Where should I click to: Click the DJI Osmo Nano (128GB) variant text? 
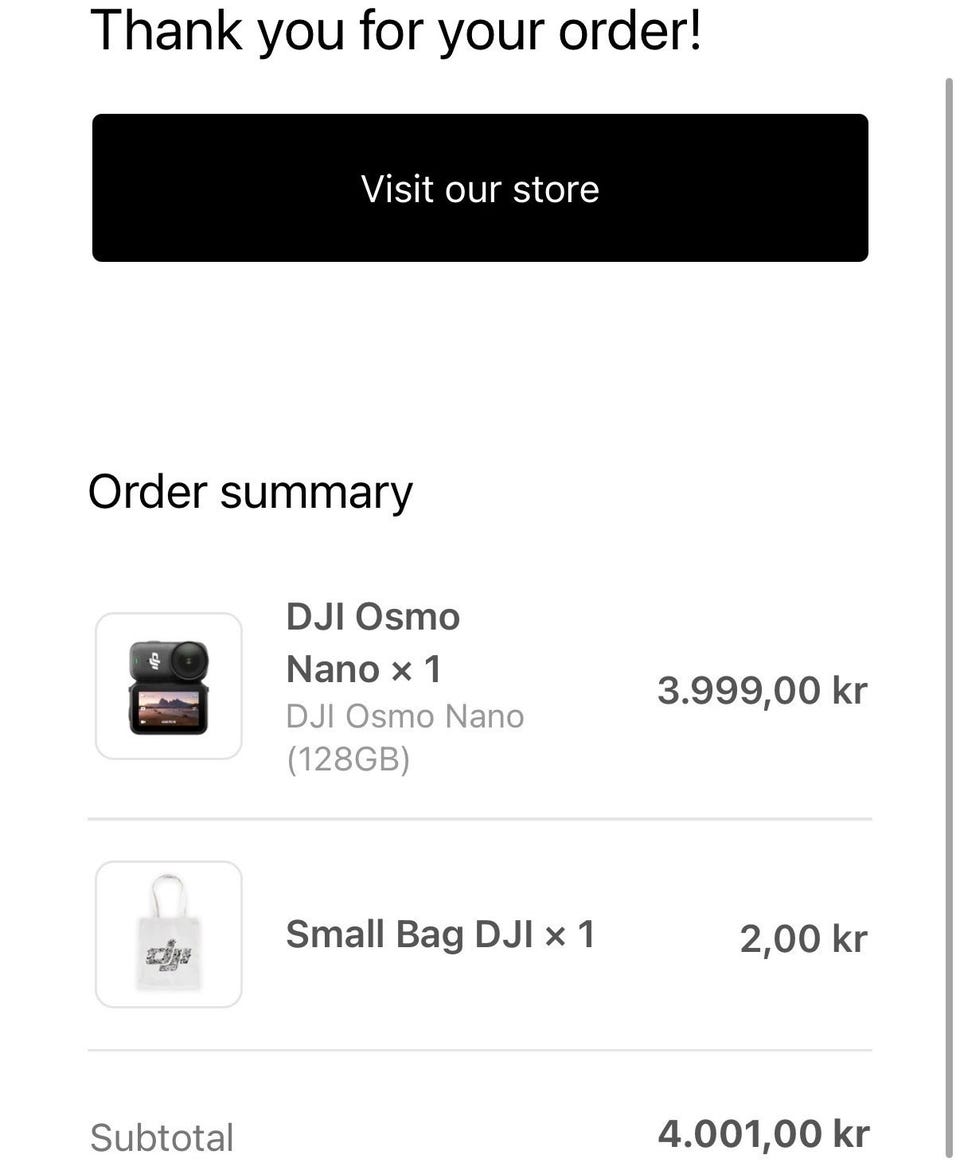tap(405, 737)
